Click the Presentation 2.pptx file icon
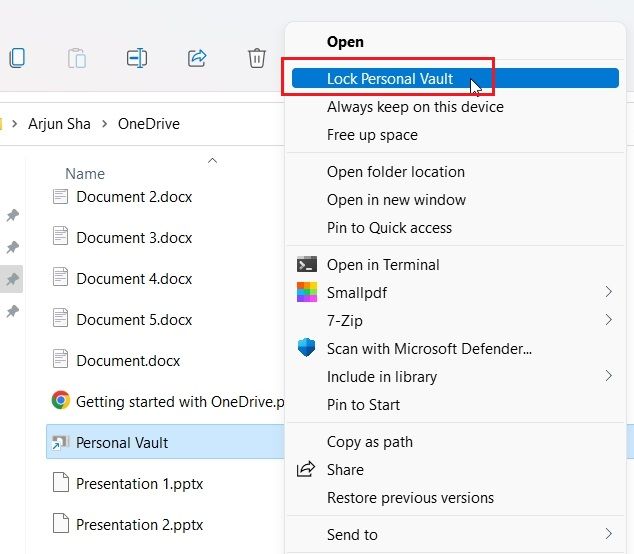This screenshot has width=634, height=554. (x=61, y=523)
